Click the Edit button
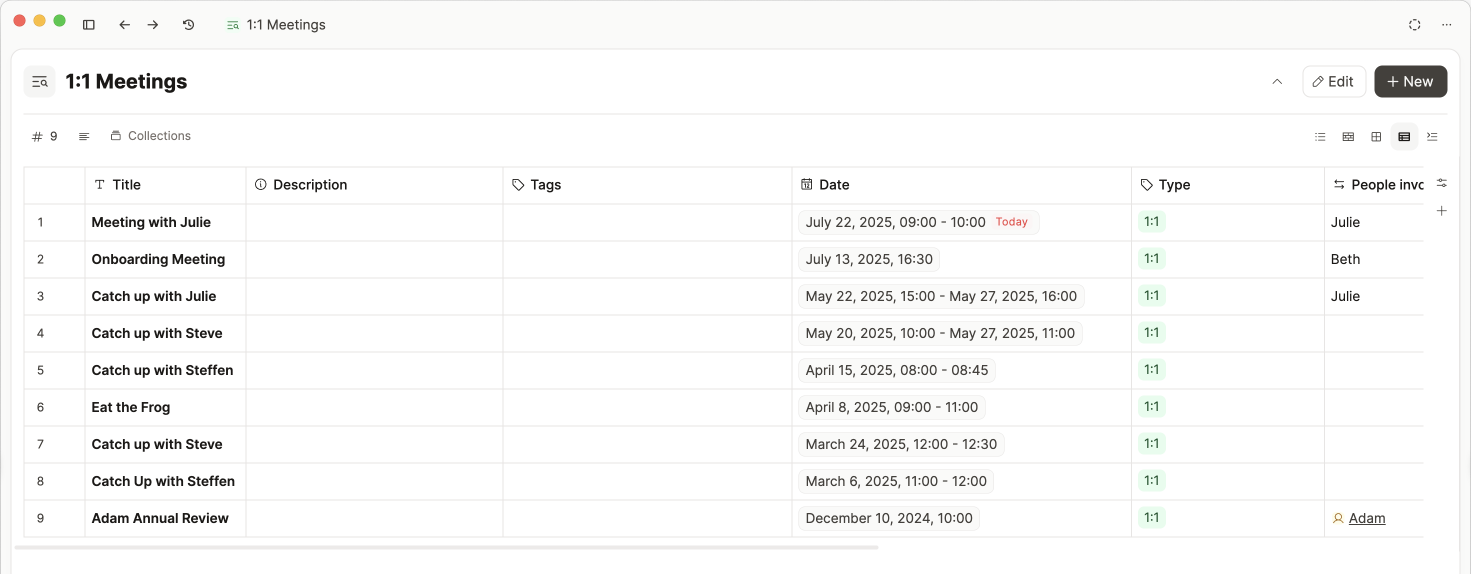 tap(1333, 82)
